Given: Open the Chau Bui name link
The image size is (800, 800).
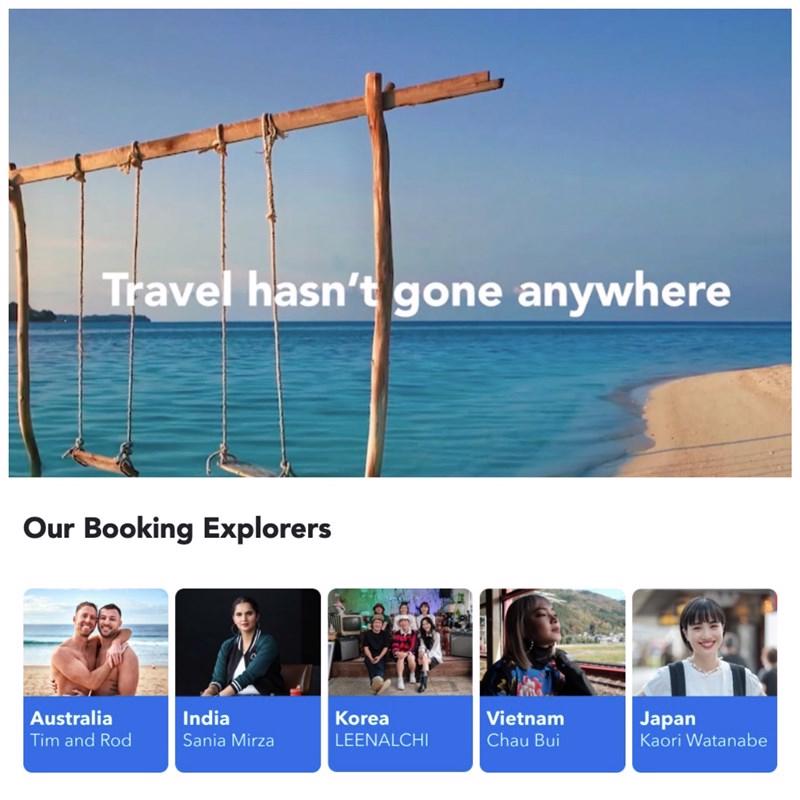Looking at the screenshot, I should (x=523, y=740).
